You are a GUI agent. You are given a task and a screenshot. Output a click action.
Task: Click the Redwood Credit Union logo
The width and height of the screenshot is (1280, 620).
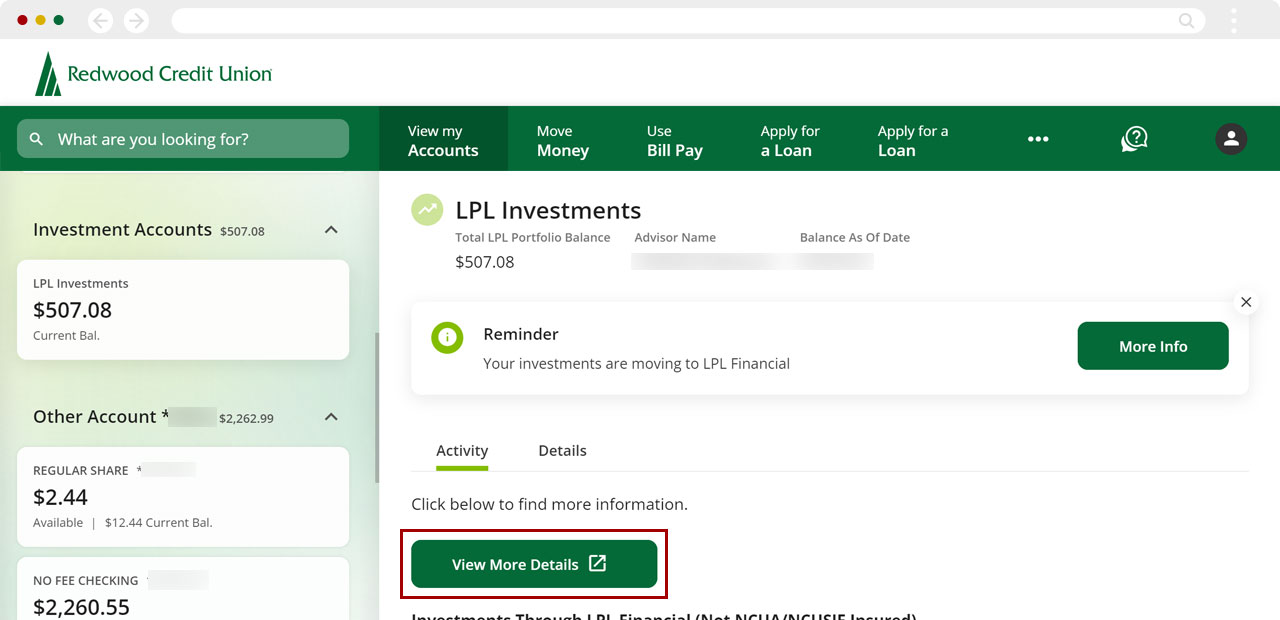pyautogui.click(x=153, y=74)
